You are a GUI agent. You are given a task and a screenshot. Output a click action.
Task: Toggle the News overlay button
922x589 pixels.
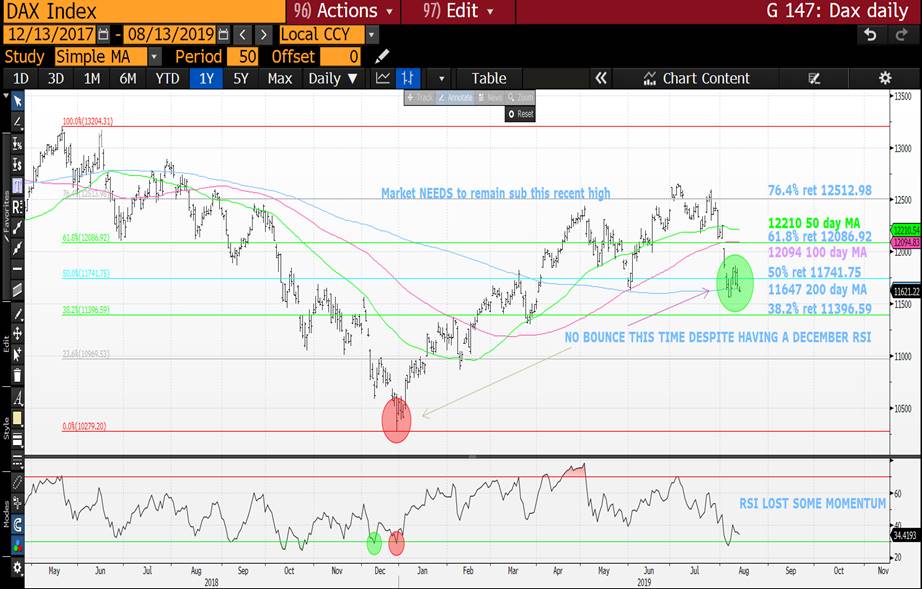click(490, 98)
